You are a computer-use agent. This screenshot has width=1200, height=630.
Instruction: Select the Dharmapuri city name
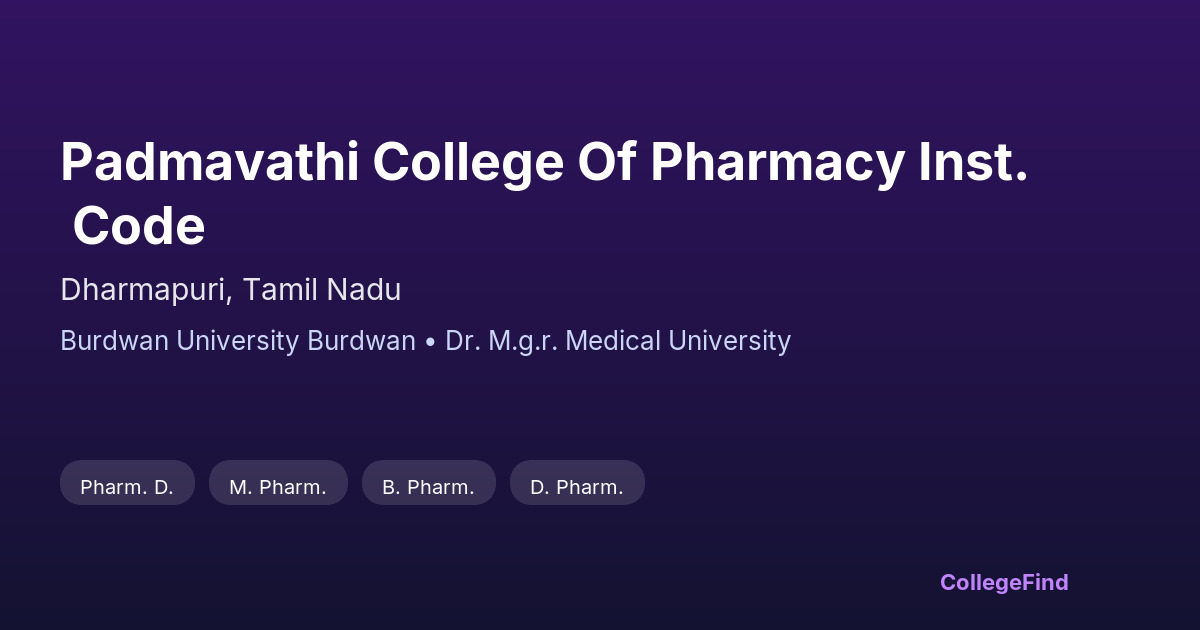tap(146, 290)
